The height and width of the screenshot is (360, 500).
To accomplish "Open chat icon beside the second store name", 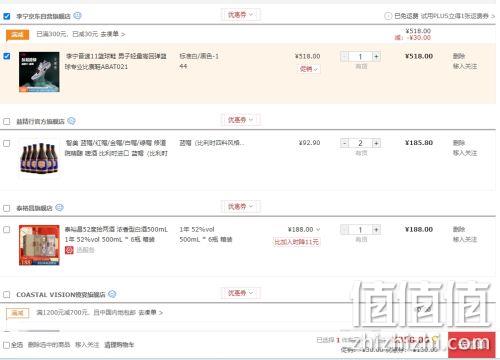I will (x=71, y=121).
